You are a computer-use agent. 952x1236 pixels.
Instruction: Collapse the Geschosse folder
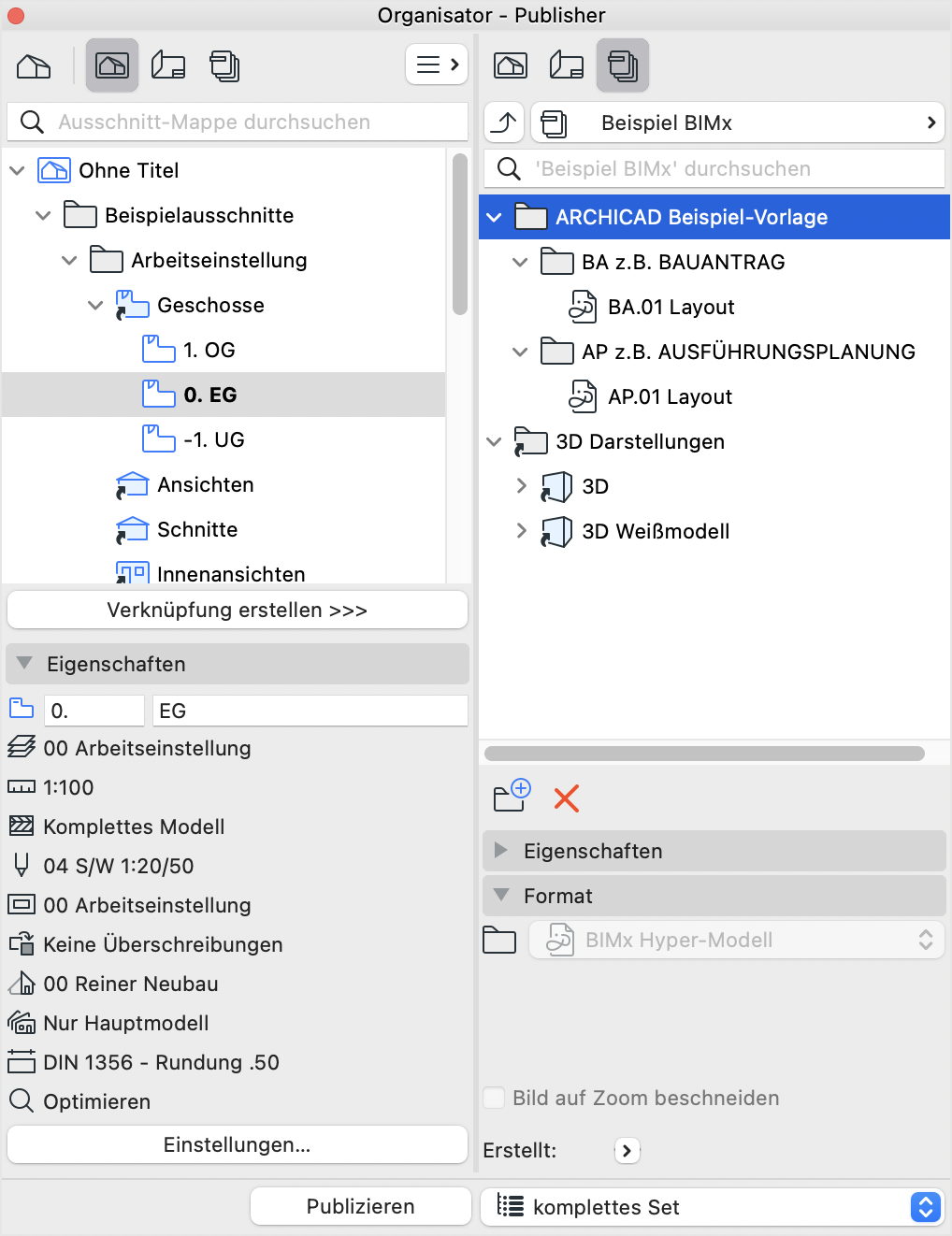[x=95, y=305]
